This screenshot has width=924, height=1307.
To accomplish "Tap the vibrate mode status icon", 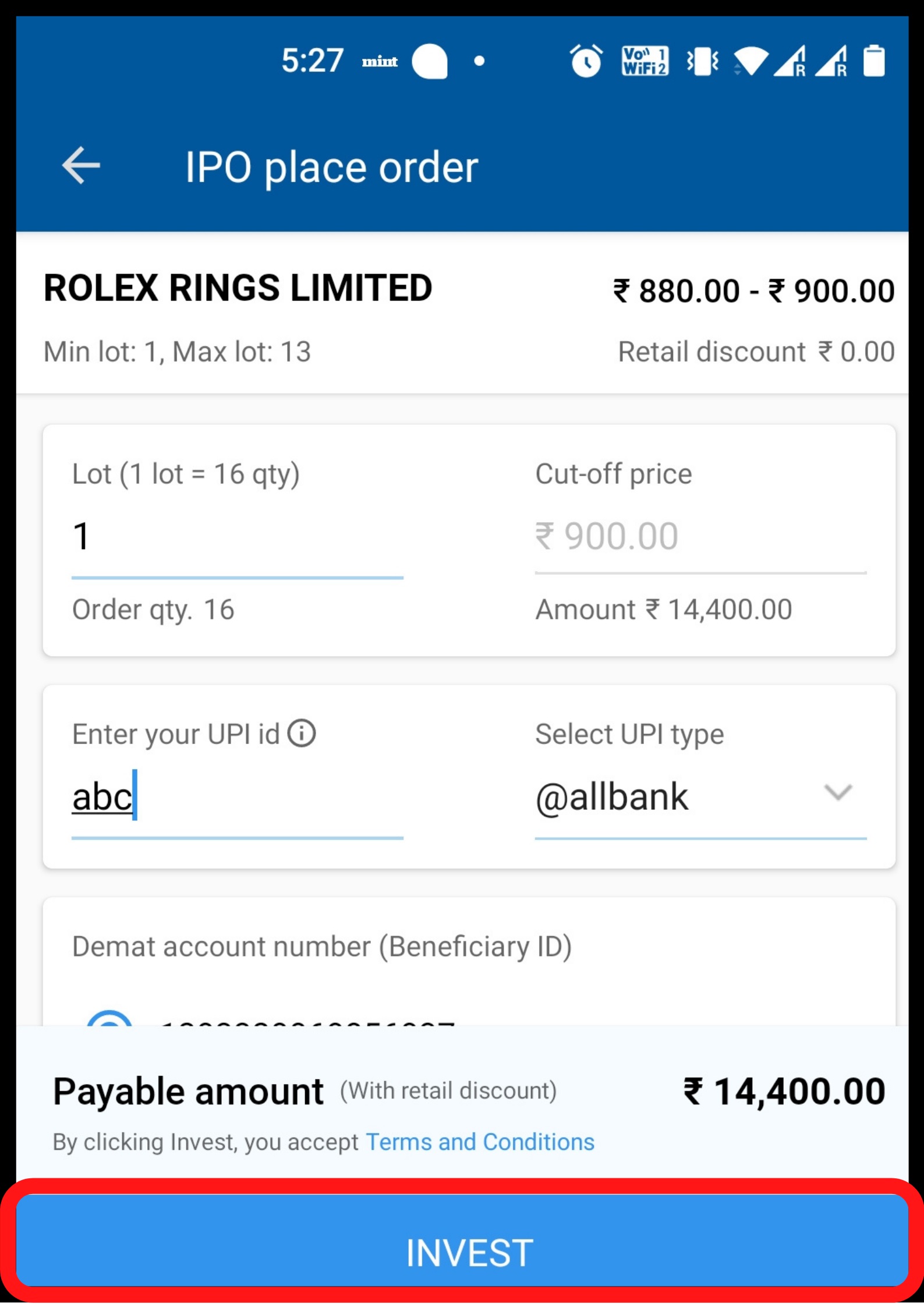I will (702, 61).
